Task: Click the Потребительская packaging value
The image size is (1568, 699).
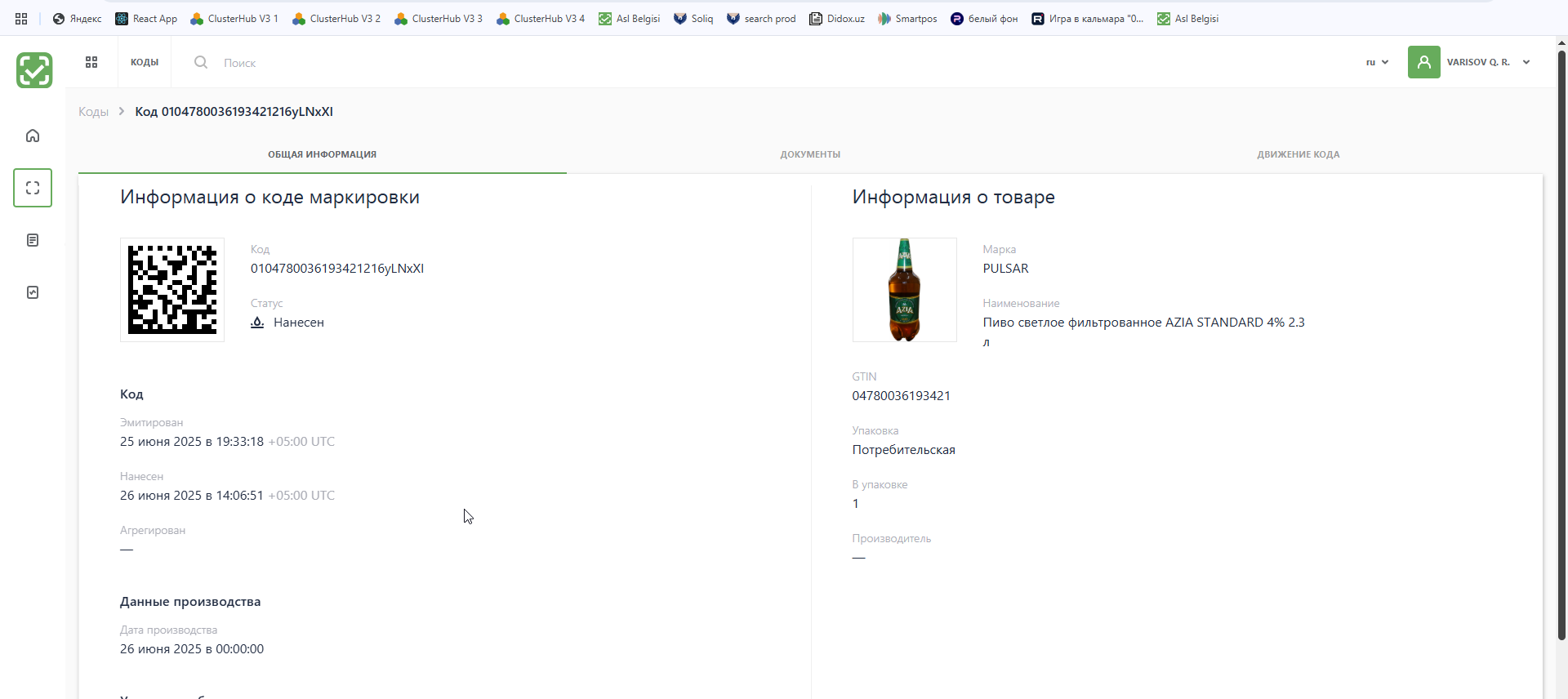Action: click(x=904, y=450)
